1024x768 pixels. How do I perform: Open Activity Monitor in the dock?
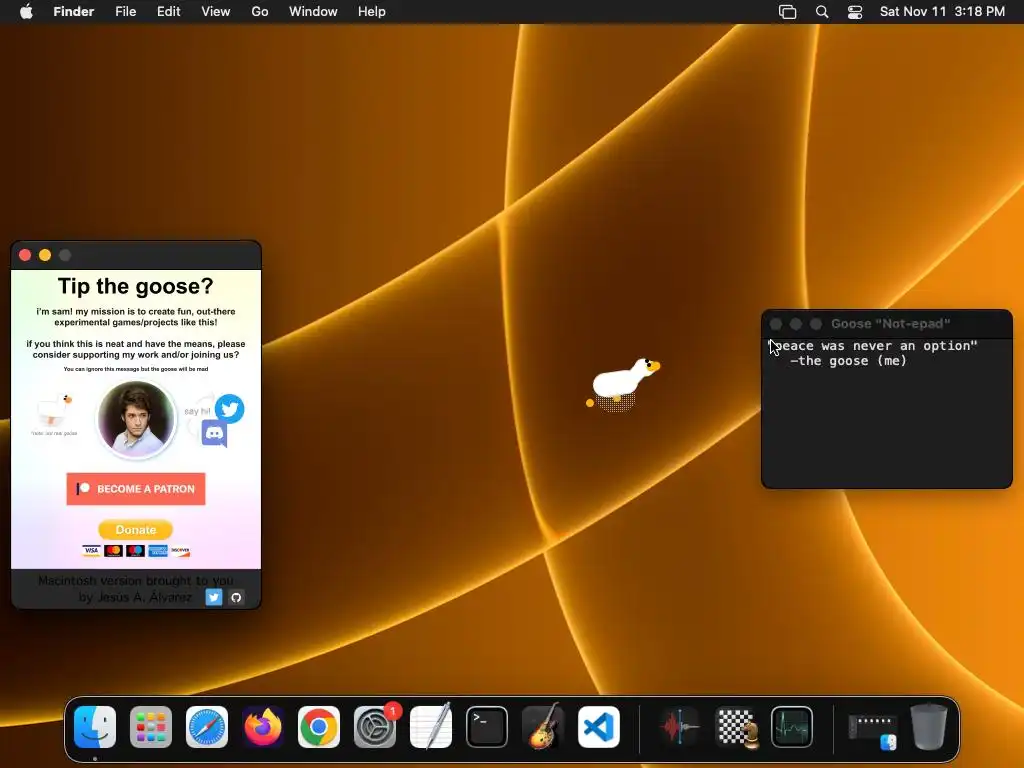click(x=792, y=727)
